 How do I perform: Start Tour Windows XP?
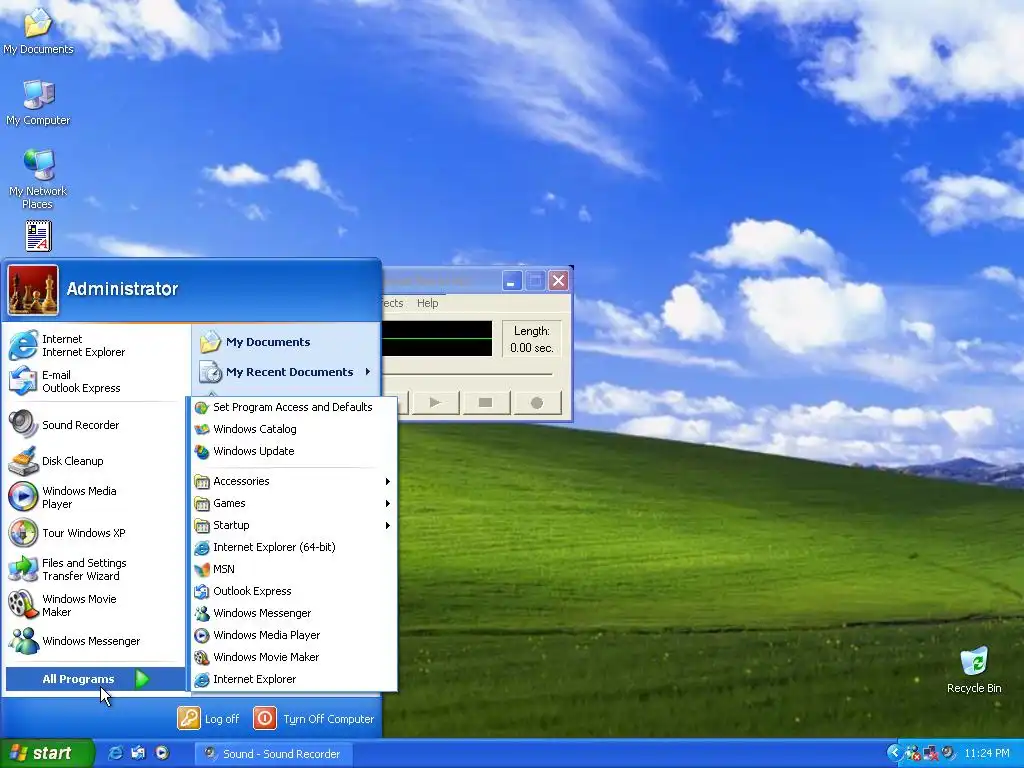[x=95, y=533]
